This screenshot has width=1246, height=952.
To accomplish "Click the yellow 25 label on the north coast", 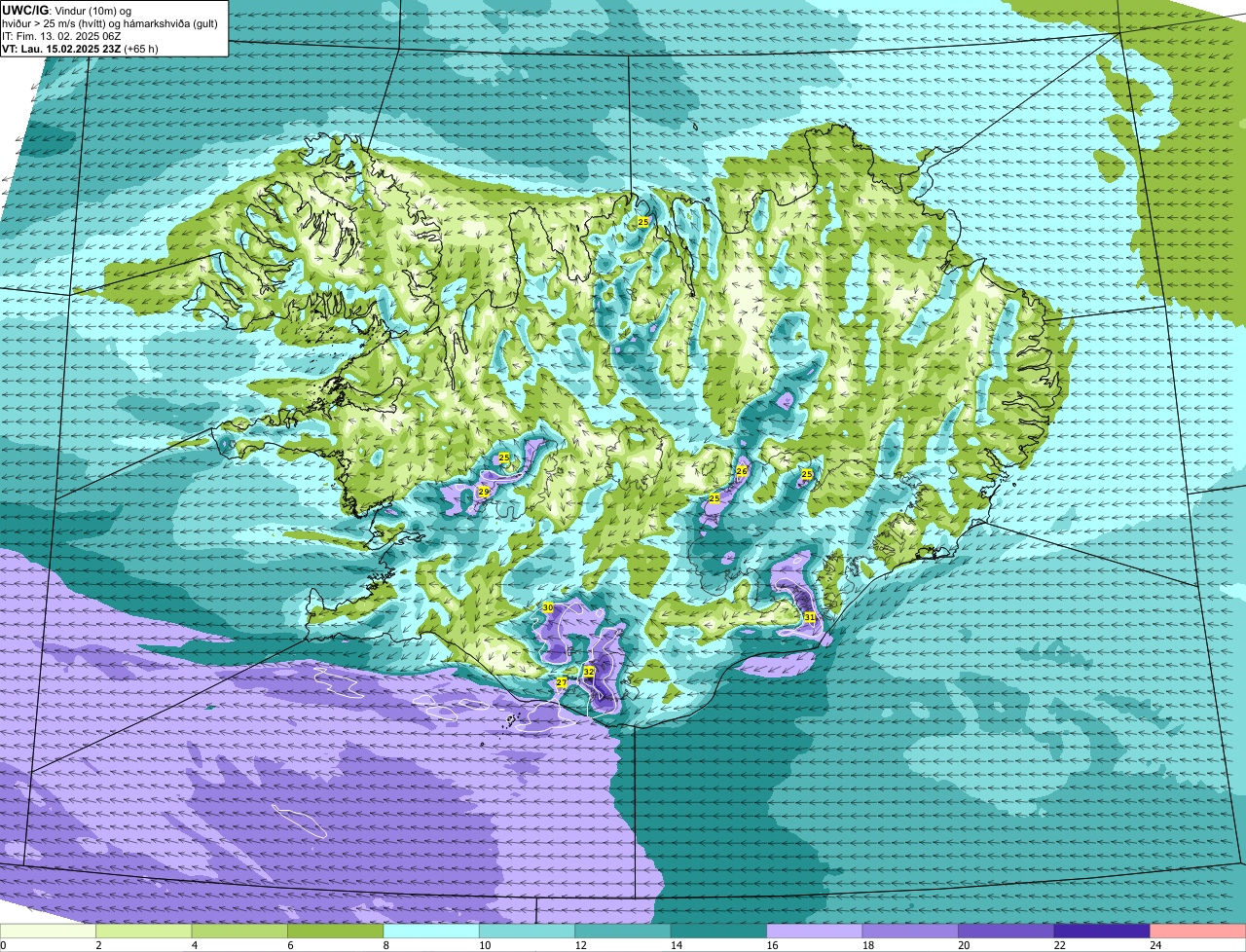I will tap(643, 223).
